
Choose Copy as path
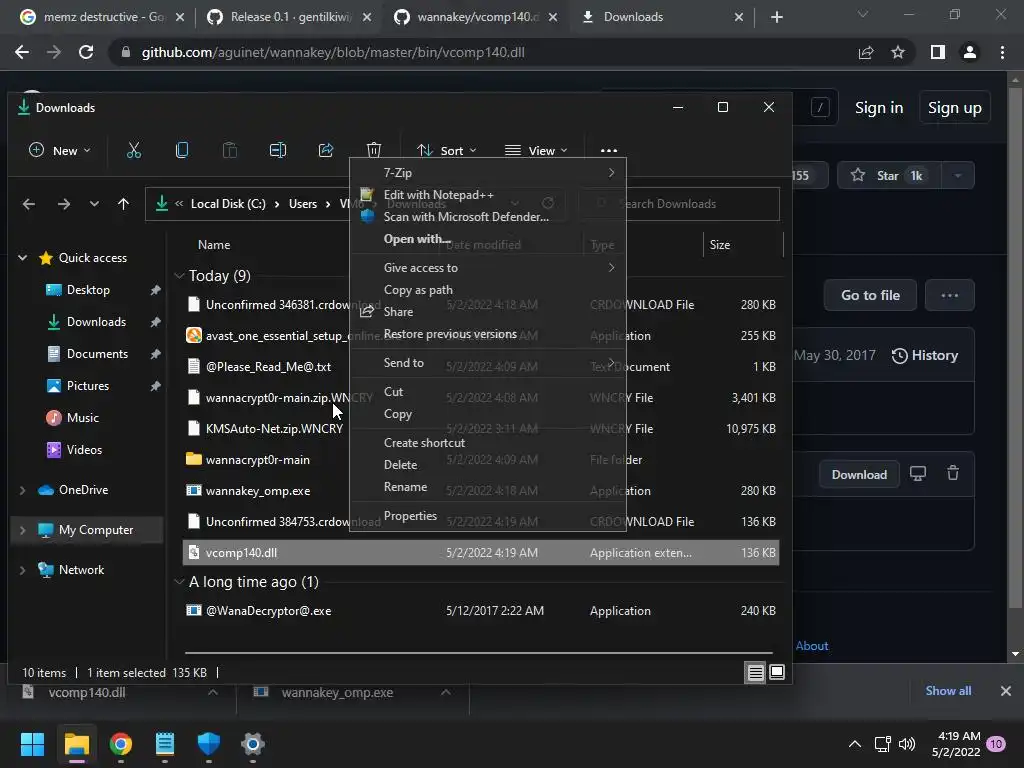tap(488, 290)
